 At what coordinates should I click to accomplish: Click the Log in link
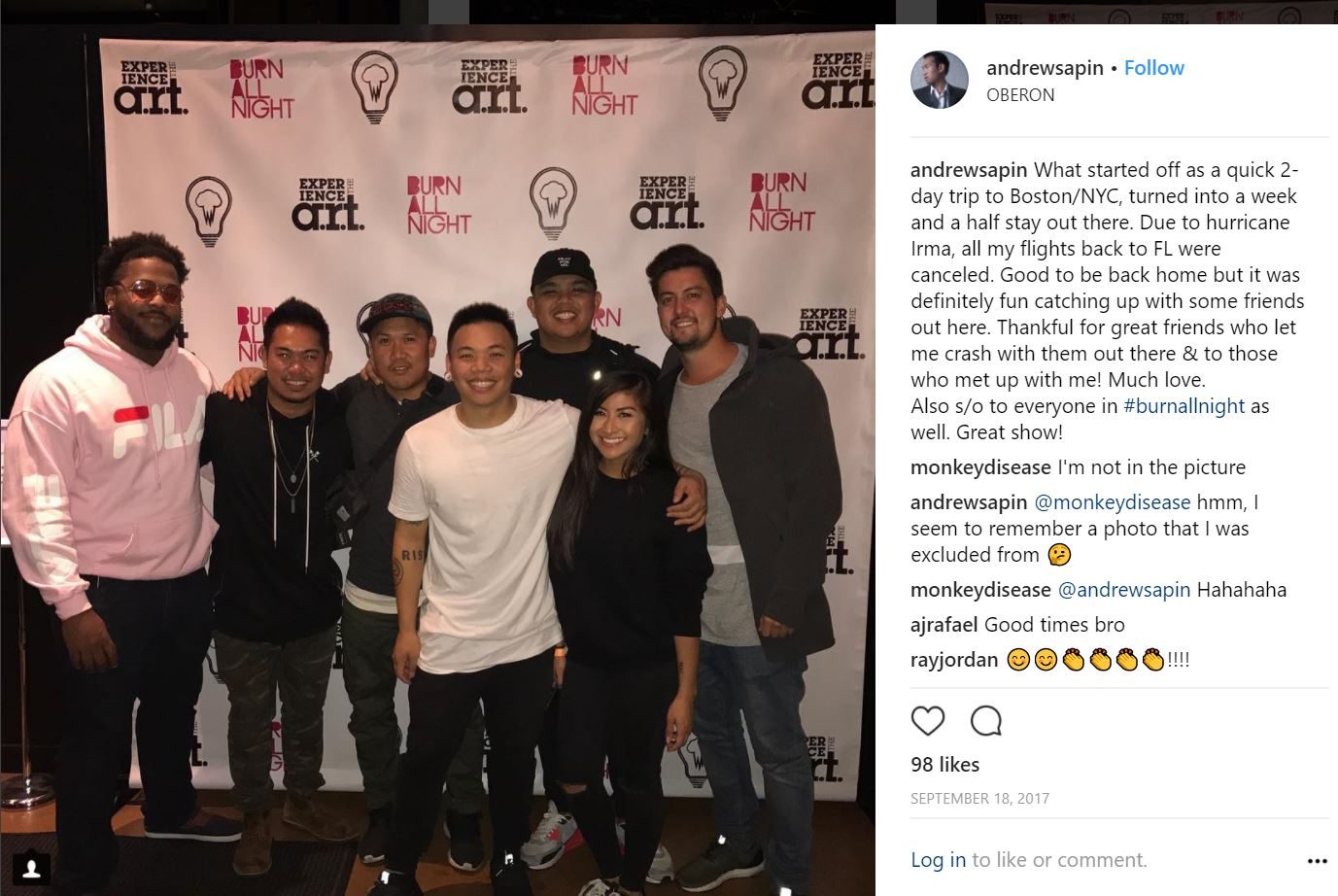[x=938, y=860]
